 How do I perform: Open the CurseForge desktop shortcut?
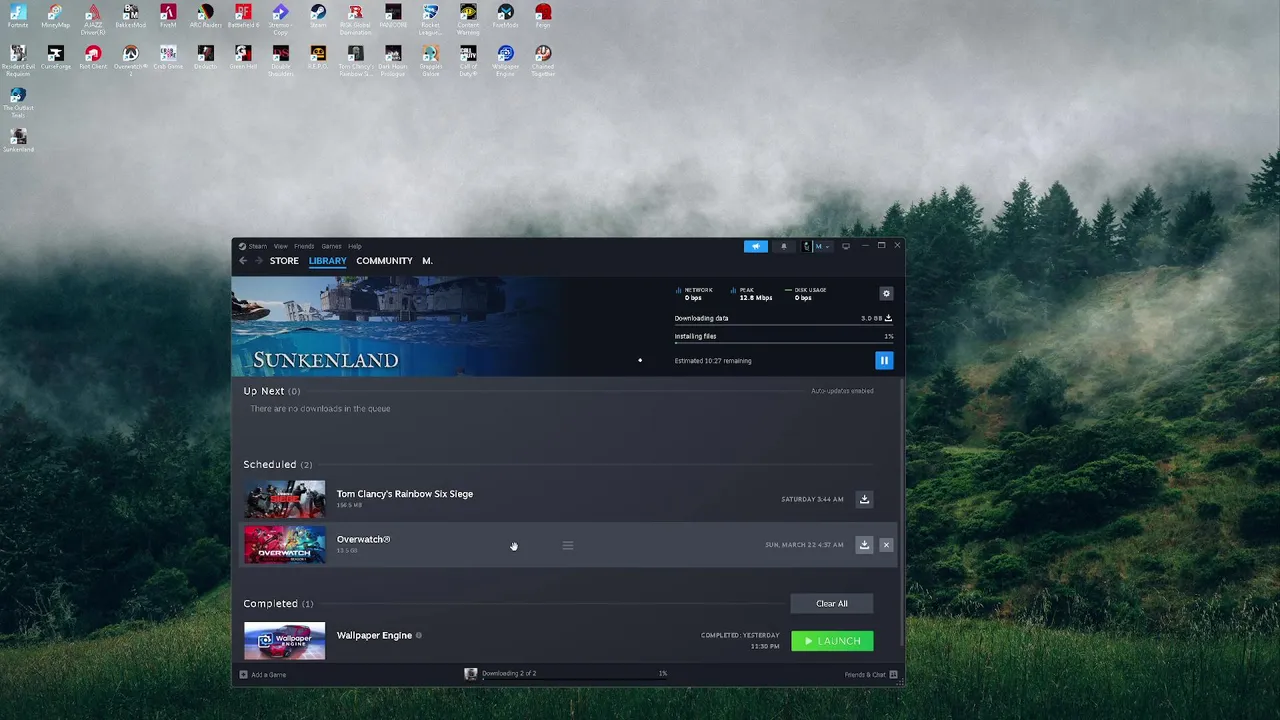pyautogui.click(x=55, y=57)
